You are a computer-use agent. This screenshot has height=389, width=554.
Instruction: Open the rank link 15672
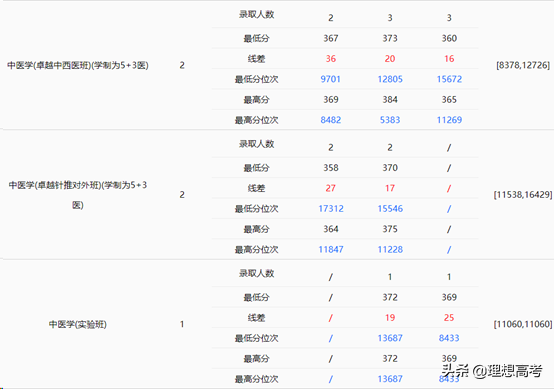click(x=449, y=79)
